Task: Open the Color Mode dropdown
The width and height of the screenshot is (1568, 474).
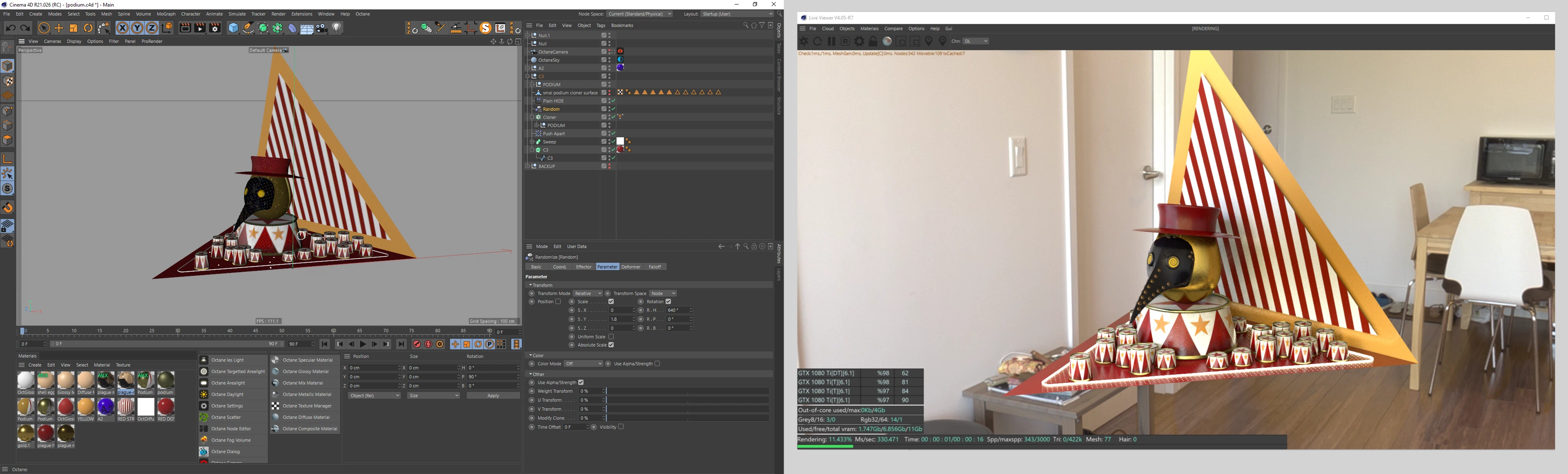Action: 583,364
